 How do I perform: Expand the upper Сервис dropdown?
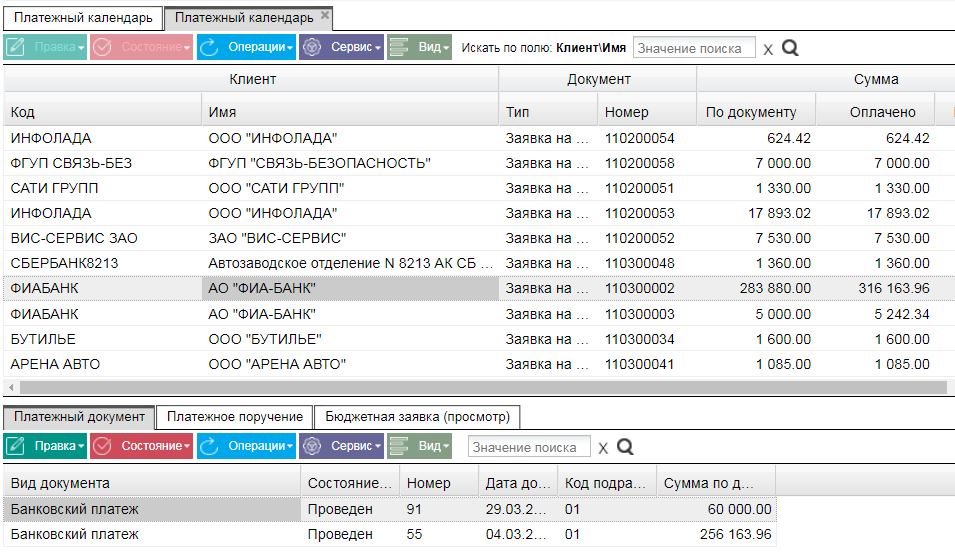point(342,47)
